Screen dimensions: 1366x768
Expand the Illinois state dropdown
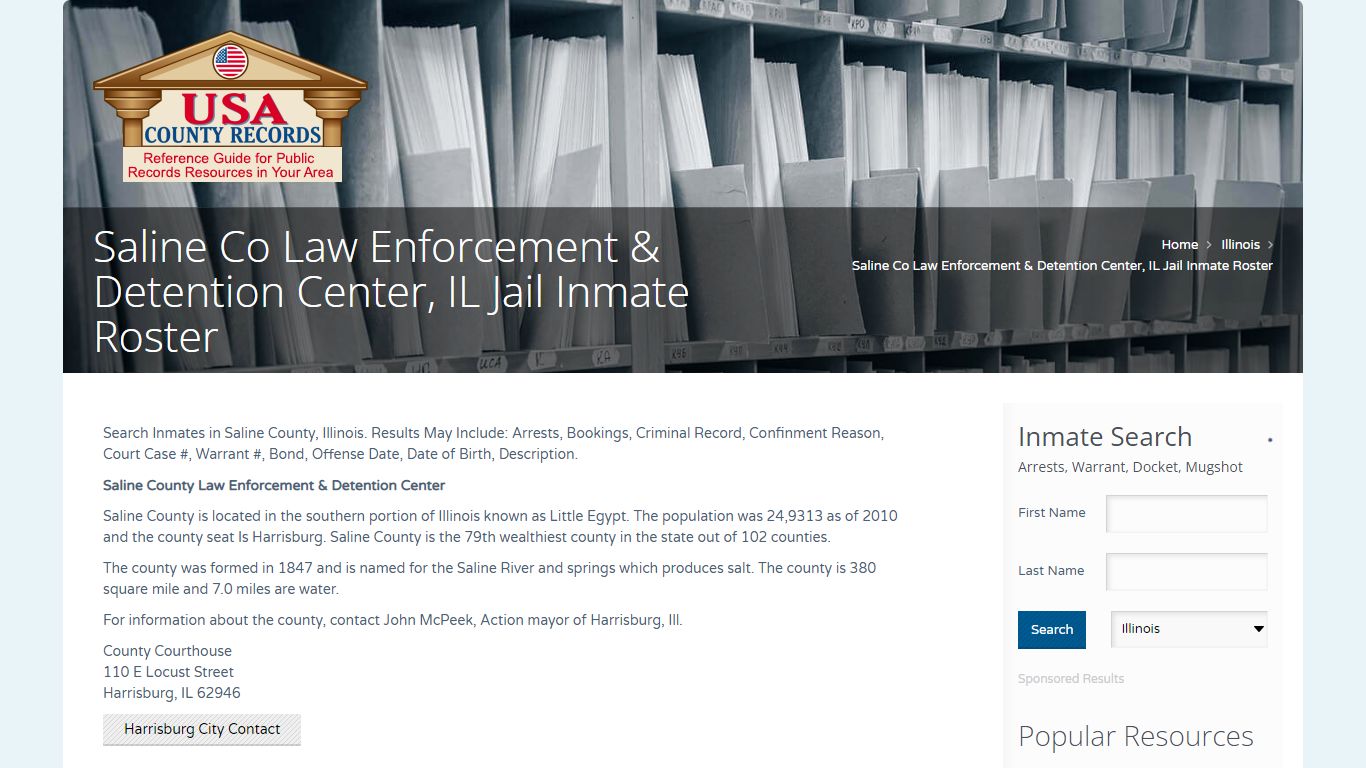pos(1189,629)
